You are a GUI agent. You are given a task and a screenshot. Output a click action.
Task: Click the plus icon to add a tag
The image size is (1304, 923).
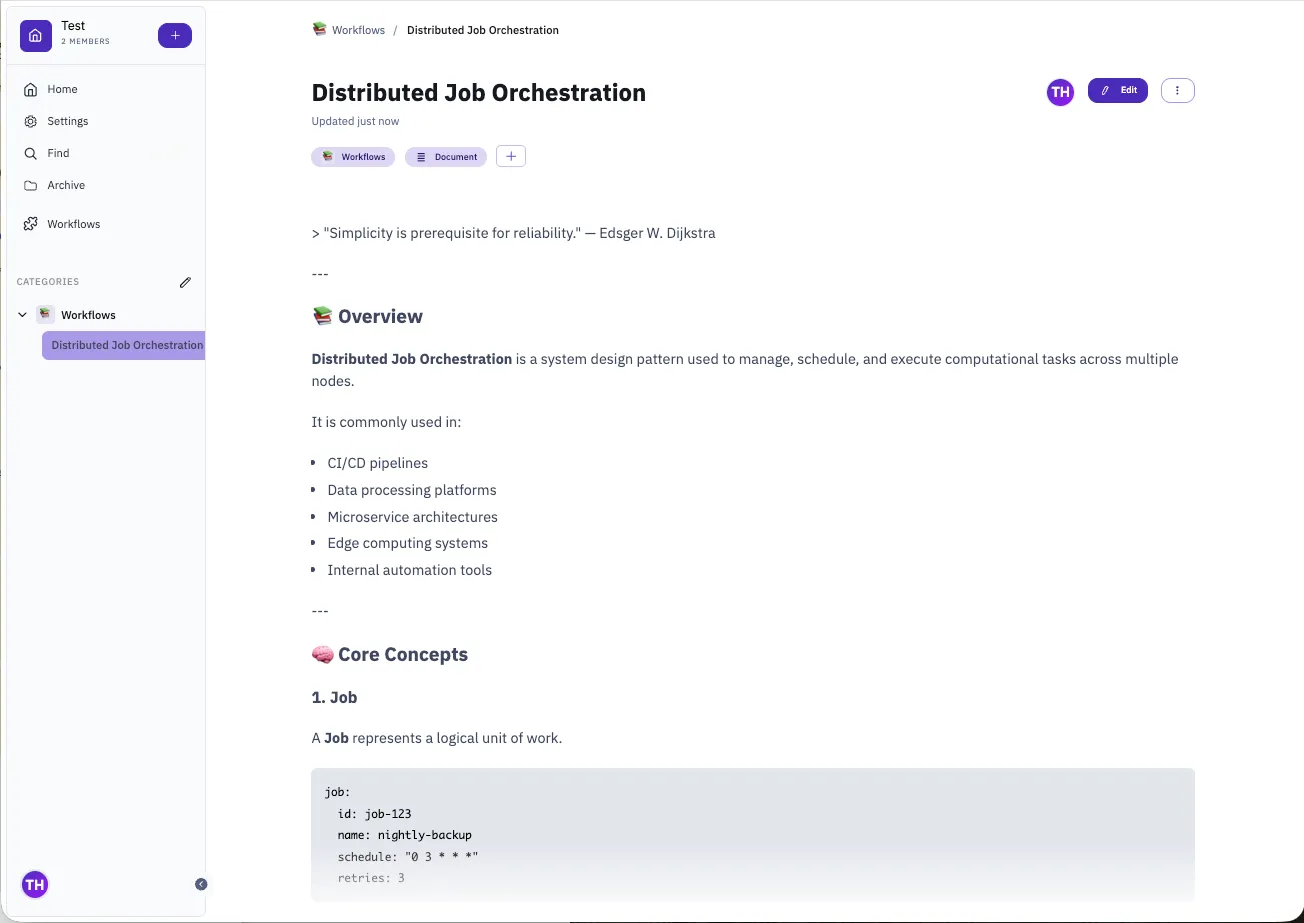[x=510, y=156]
